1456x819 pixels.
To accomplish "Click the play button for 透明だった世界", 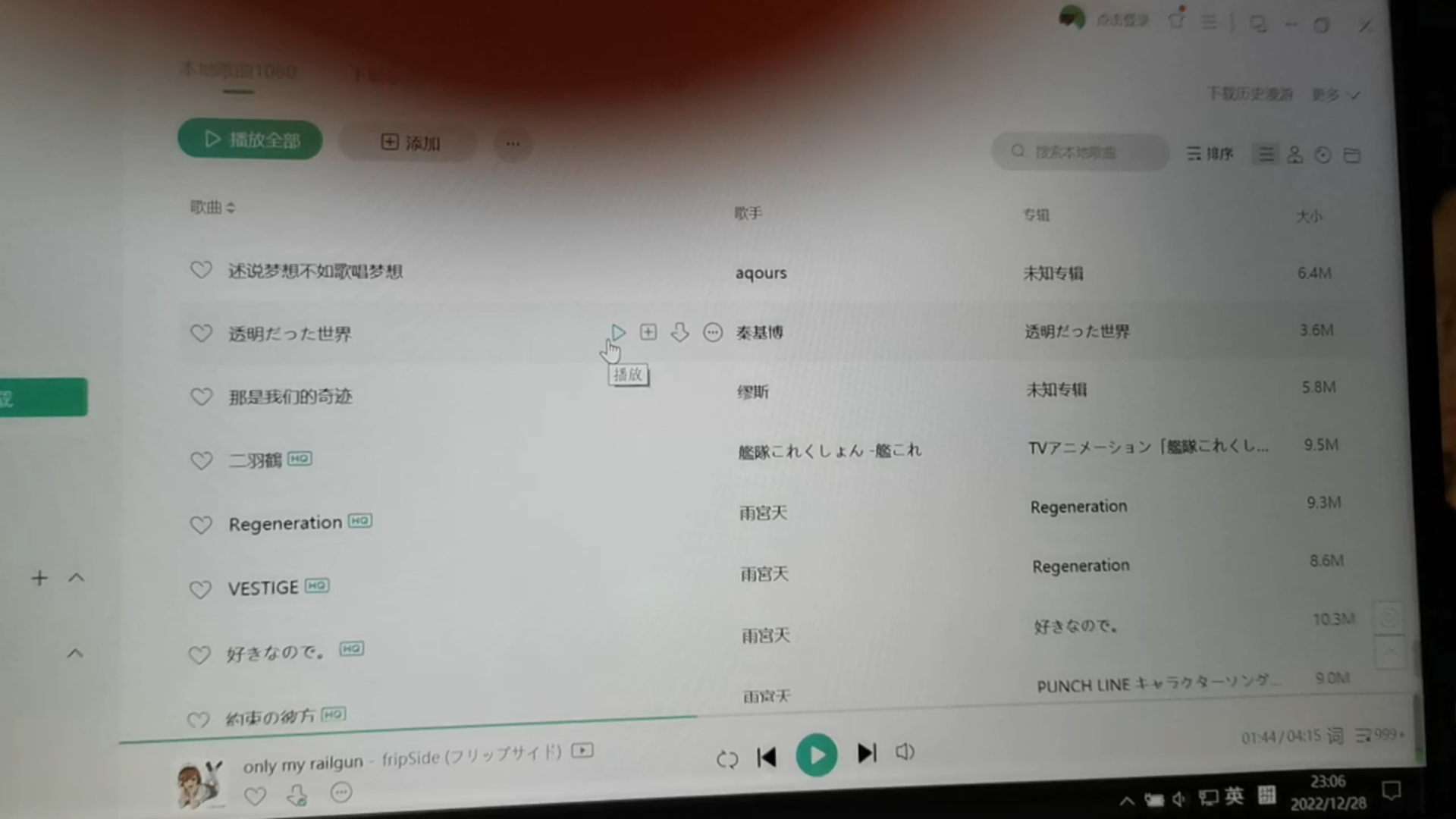I will point(616,331).
